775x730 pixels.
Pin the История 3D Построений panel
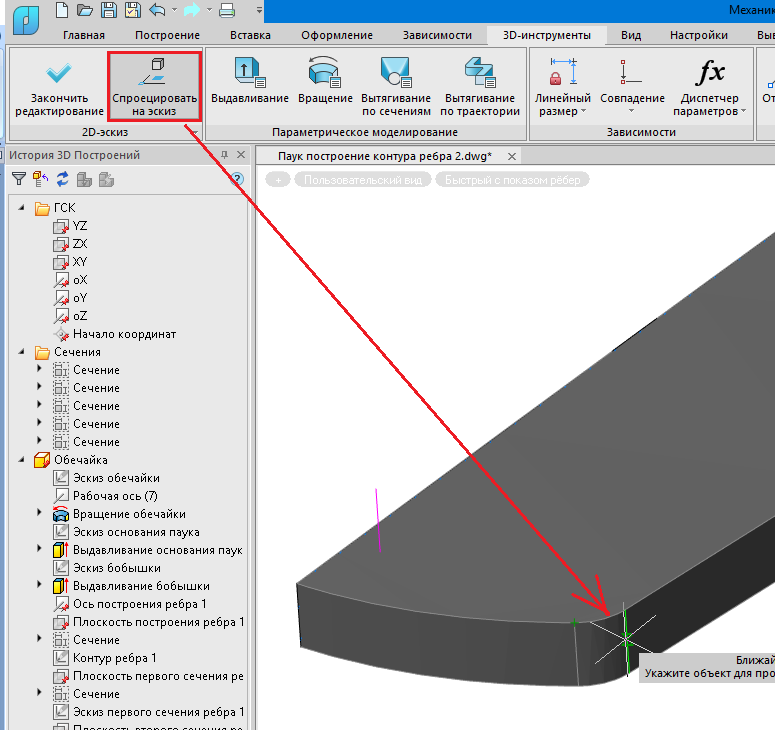[x=224, y=155]
